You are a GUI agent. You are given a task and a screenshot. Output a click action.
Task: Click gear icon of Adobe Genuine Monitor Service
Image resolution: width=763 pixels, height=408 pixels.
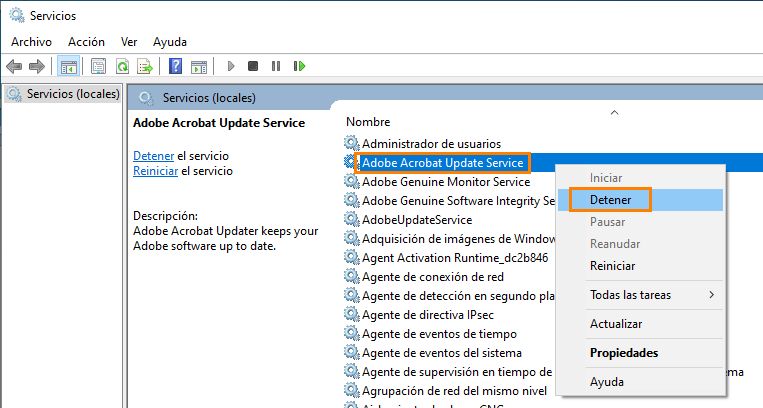[351, 181]
